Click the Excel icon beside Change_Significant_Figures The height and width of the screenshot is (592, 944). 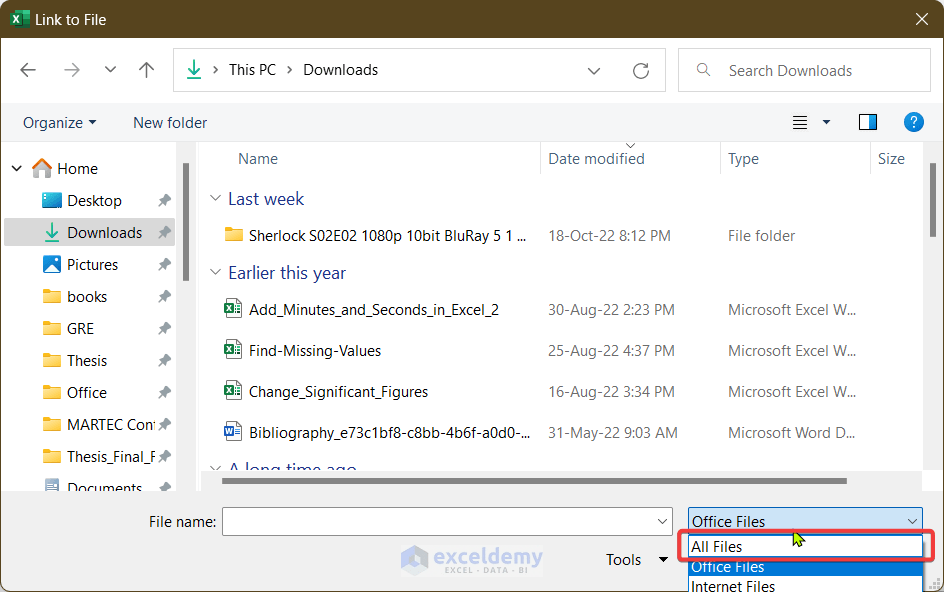click(233, 391)
